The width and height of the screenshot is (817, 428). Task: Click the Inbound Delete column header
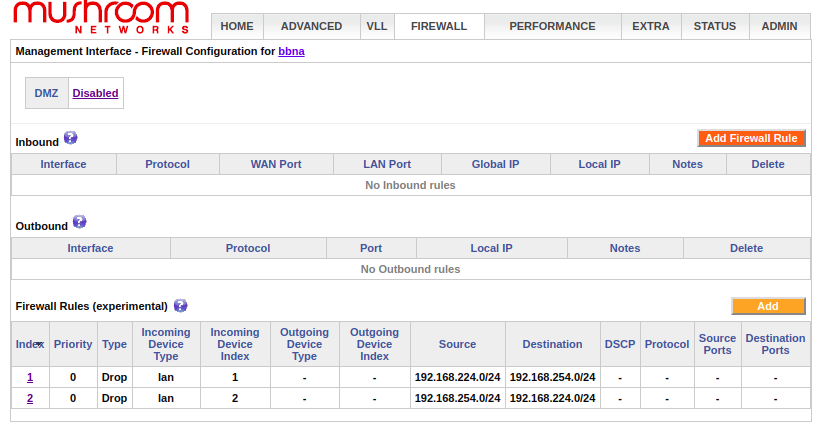point(768,164)
